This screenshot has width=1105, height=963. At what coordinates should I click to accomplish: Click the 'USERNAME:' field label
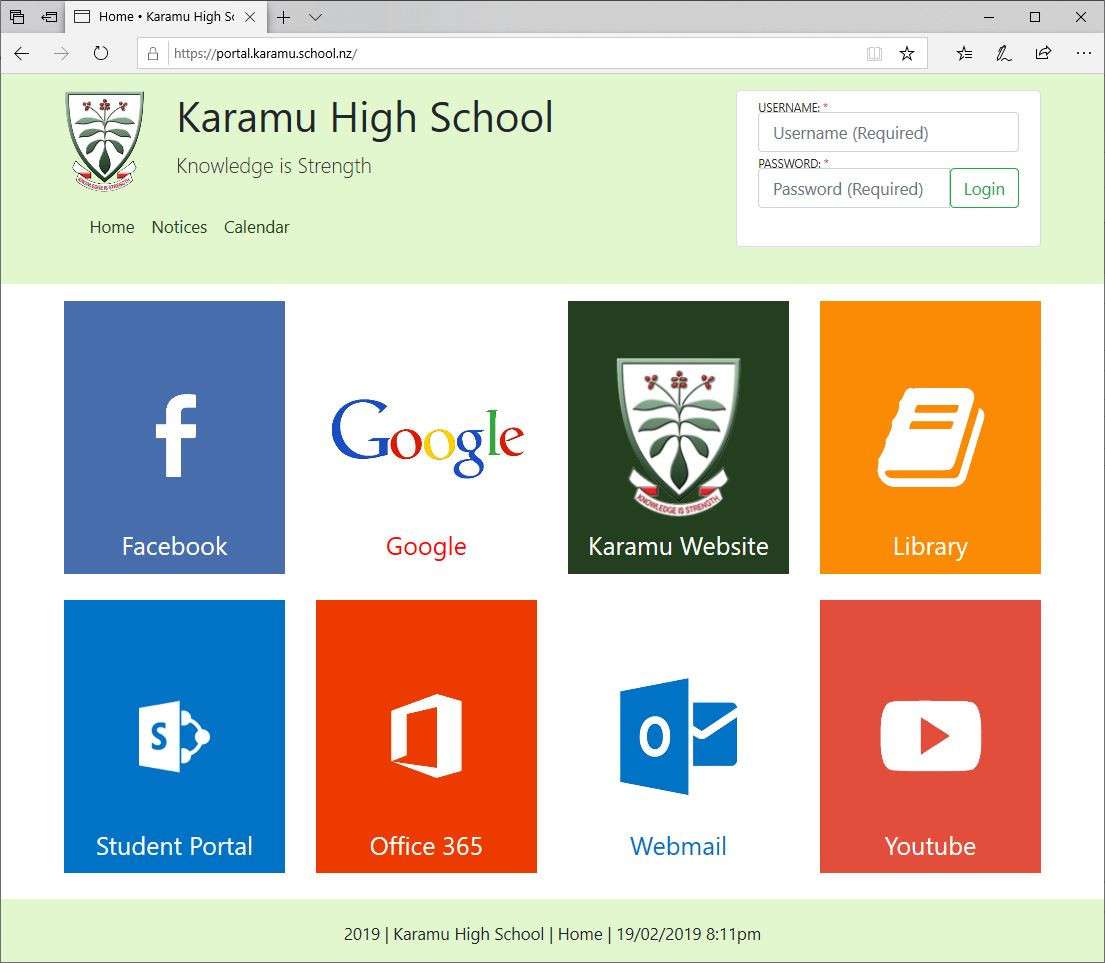(789, 108)
